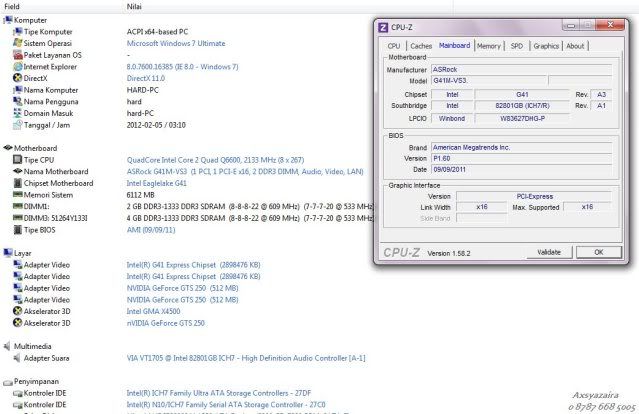Click the Manufacturer ASRock field
This screenshot has width=639, height=414.
[522, 70]
